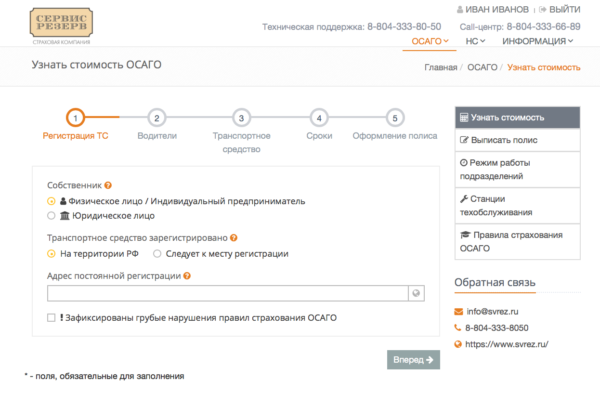Click the globe icon at address field end
The image size is (600, 393).
416,293
